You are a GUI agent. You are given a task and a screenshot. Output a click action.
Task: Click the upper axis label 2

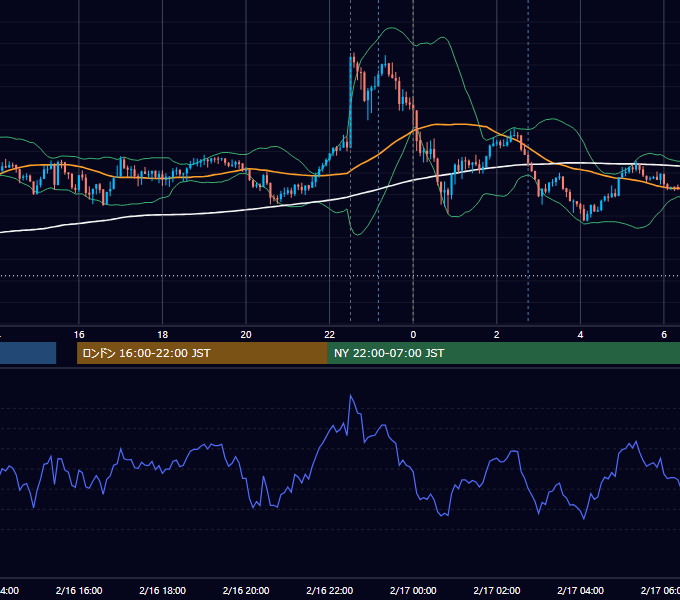497,335
